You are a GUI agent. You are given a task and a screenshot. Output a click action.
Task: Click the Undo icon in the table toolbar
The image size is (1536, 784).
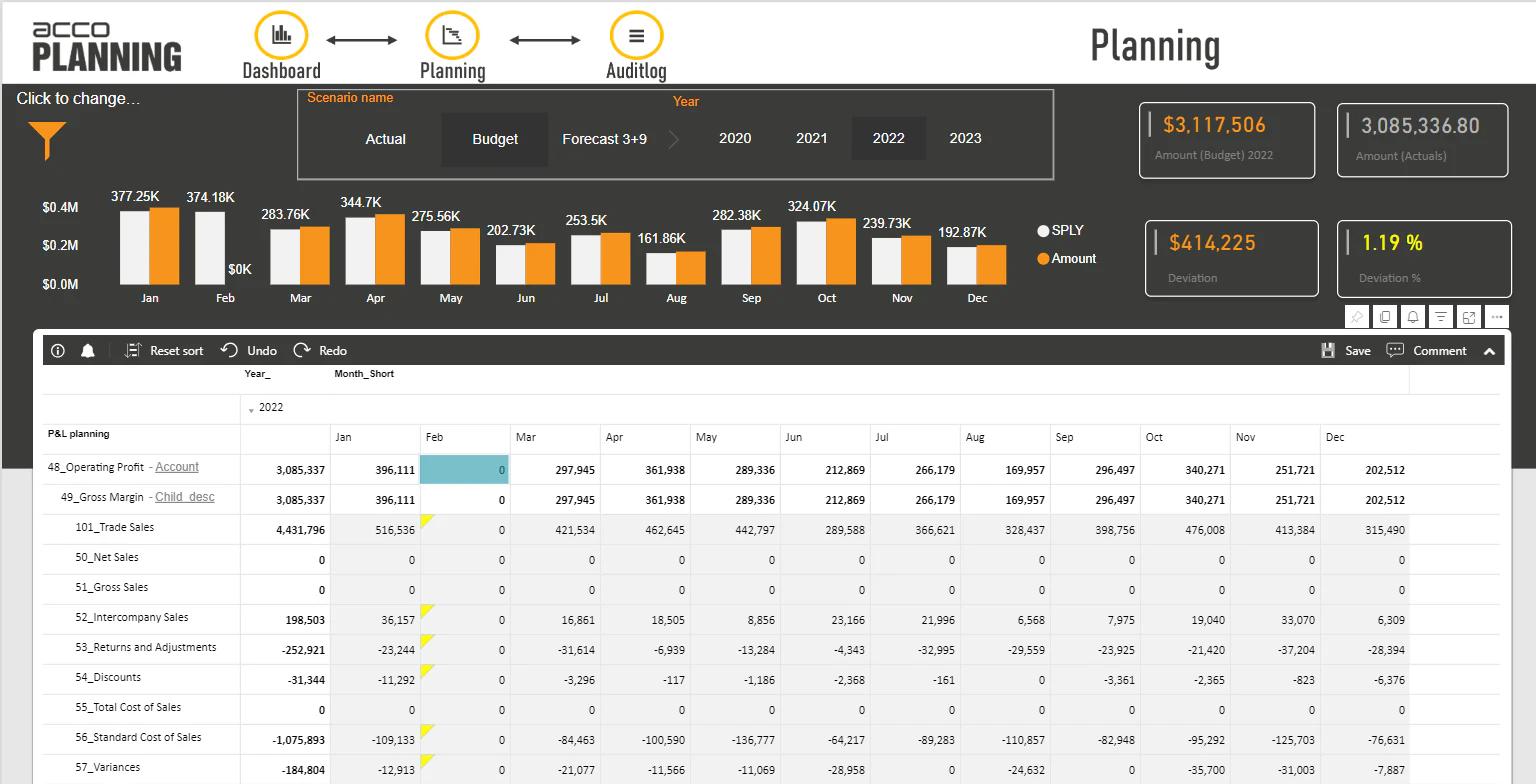[x=247, y=350]
